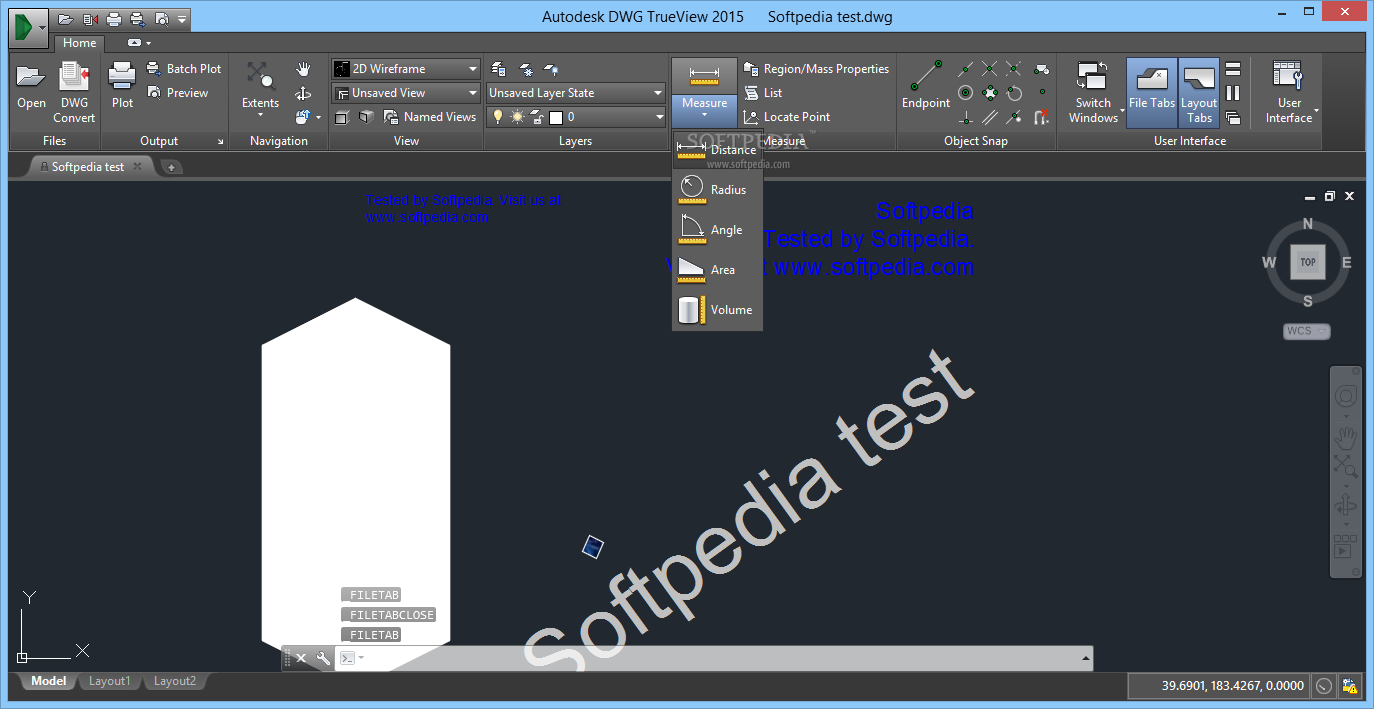The width and height of the screenshot is (1374, 709).
Task: Expand the Extents zoom dropdown arrow
Action: tap(261, 116)
